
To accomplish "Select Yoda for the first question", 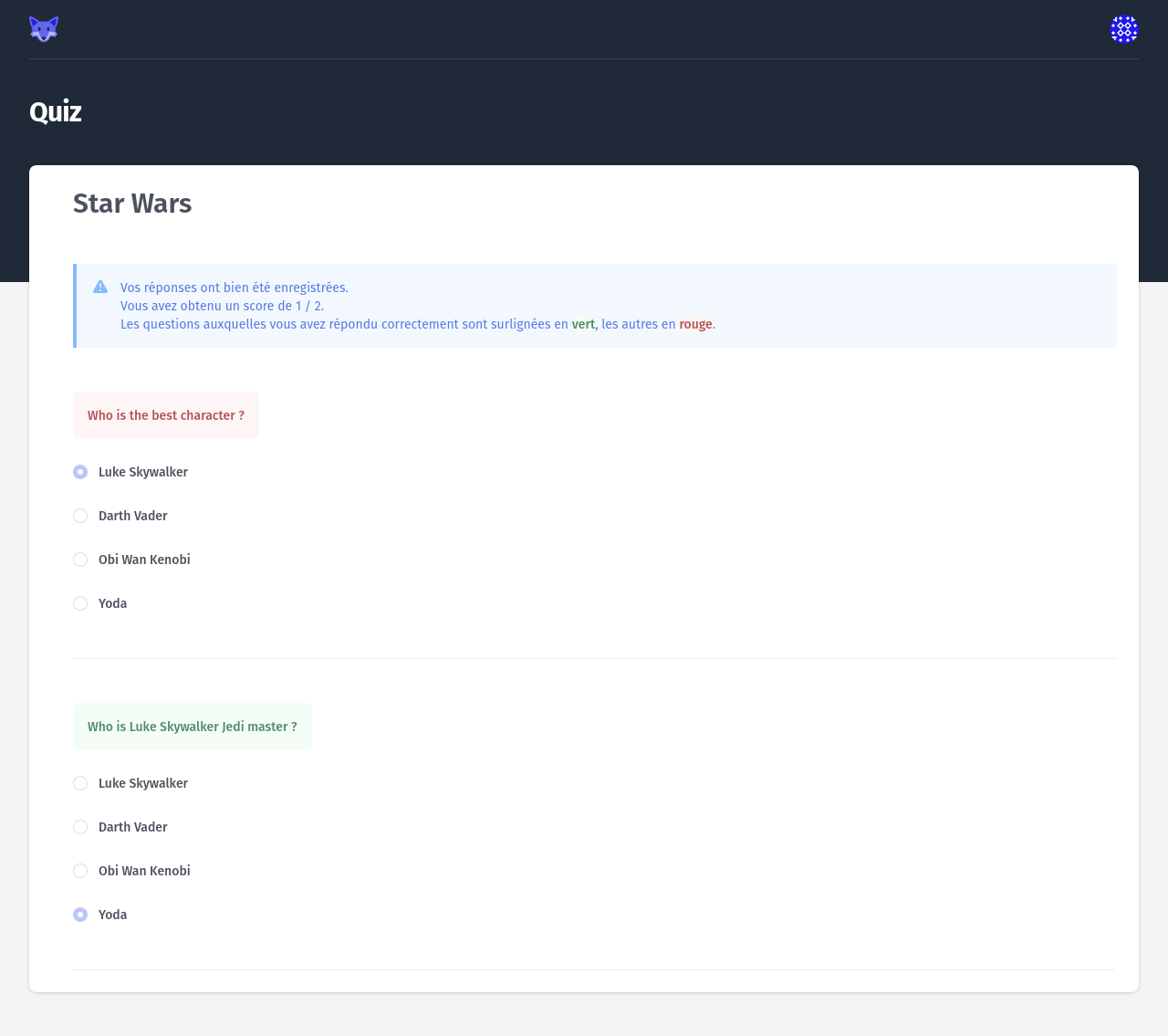I will pos(80,603).
